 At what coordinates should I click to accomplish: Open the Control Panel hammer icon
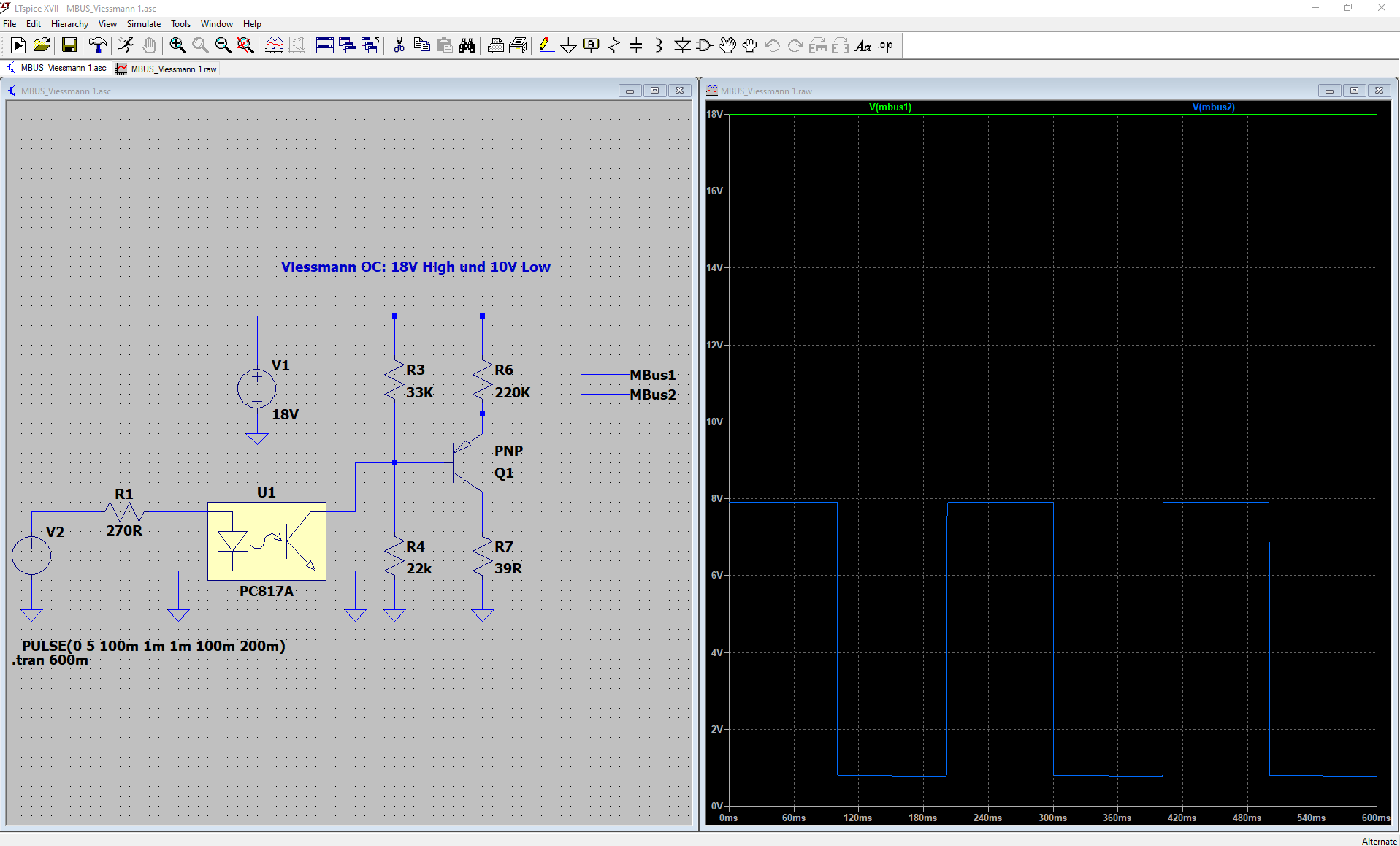pyautogui.click(x=97, y=45)
